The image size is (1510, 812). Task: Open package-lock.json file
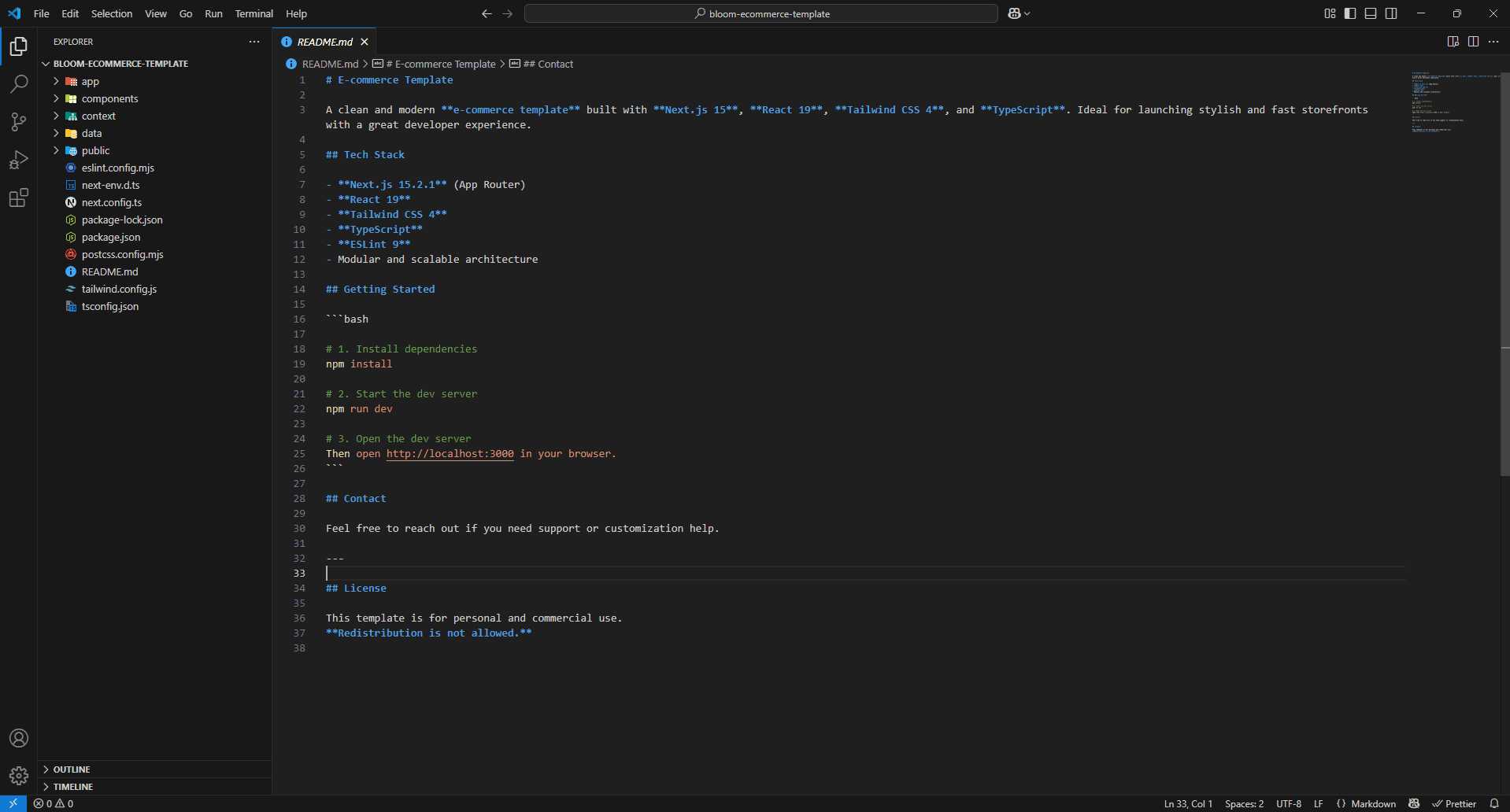tap(154, 220)
